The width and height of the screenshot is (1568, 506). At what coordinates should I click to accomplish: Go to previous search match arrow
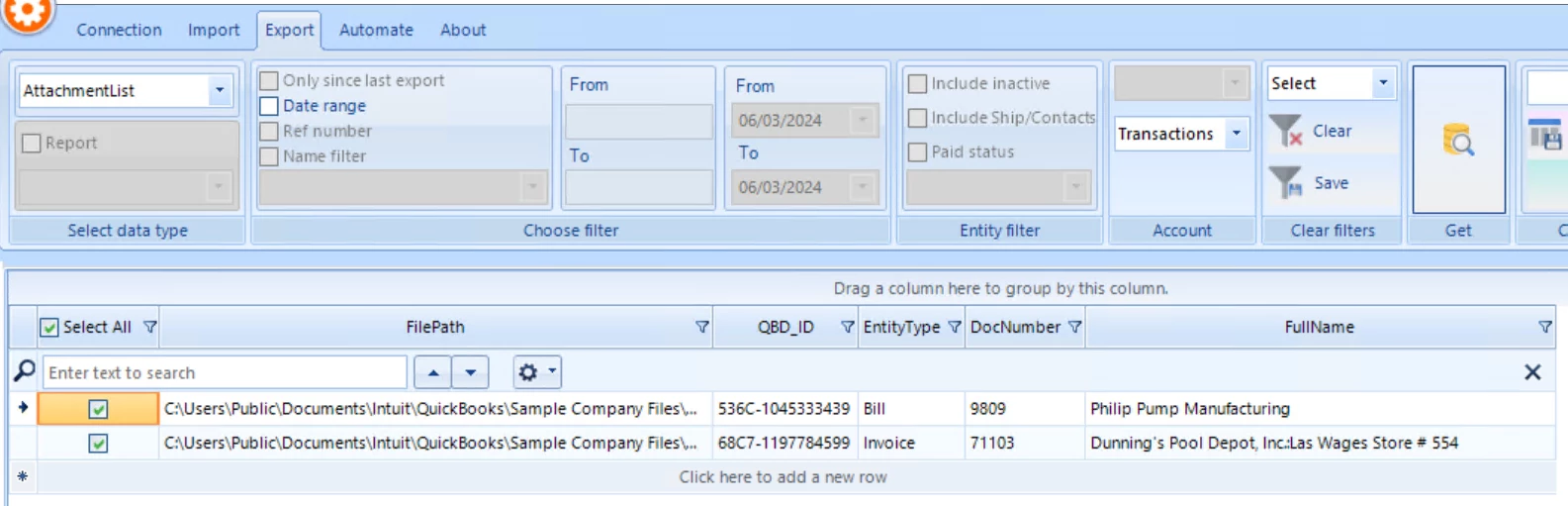click(x=433, y=372)
